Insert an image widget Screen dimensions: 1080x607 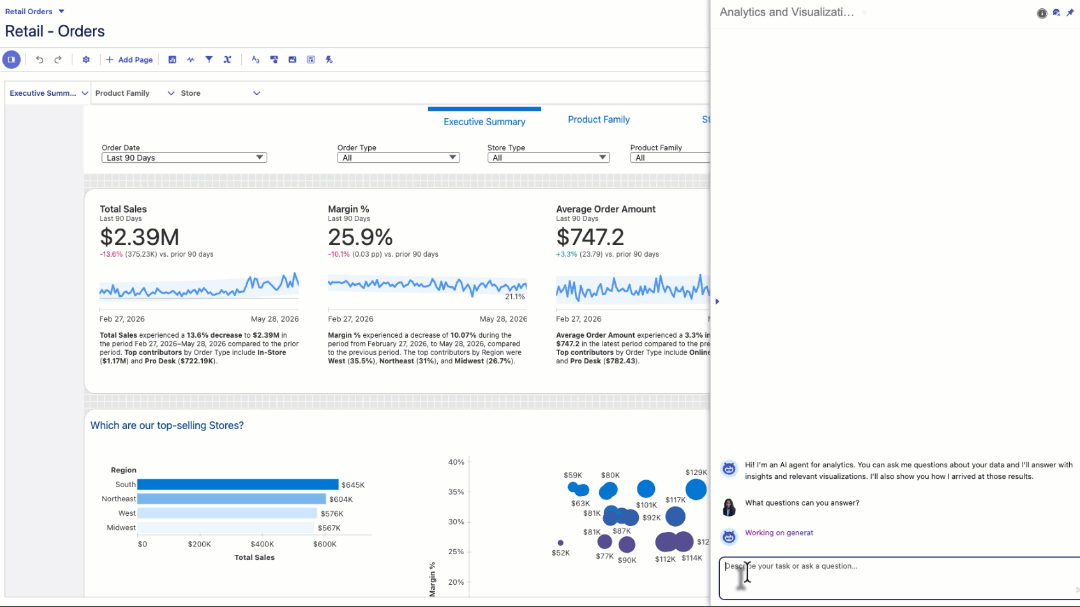click(x=292, y=60)
